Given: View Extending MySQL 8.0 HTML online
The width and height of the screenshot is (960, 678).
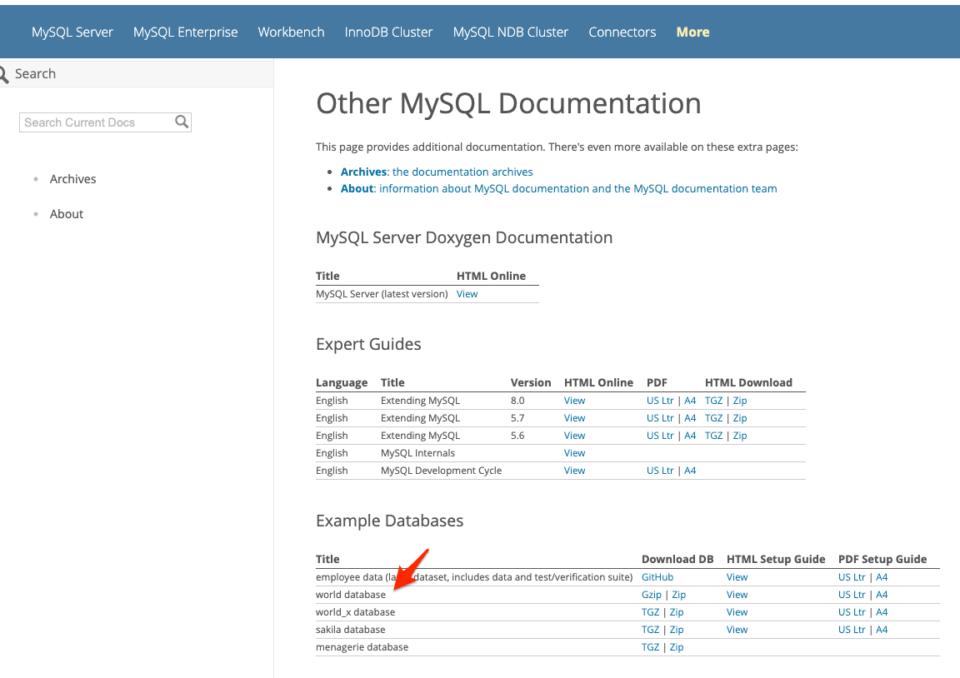Looking at the screenshot, I should tap(574, 401).
